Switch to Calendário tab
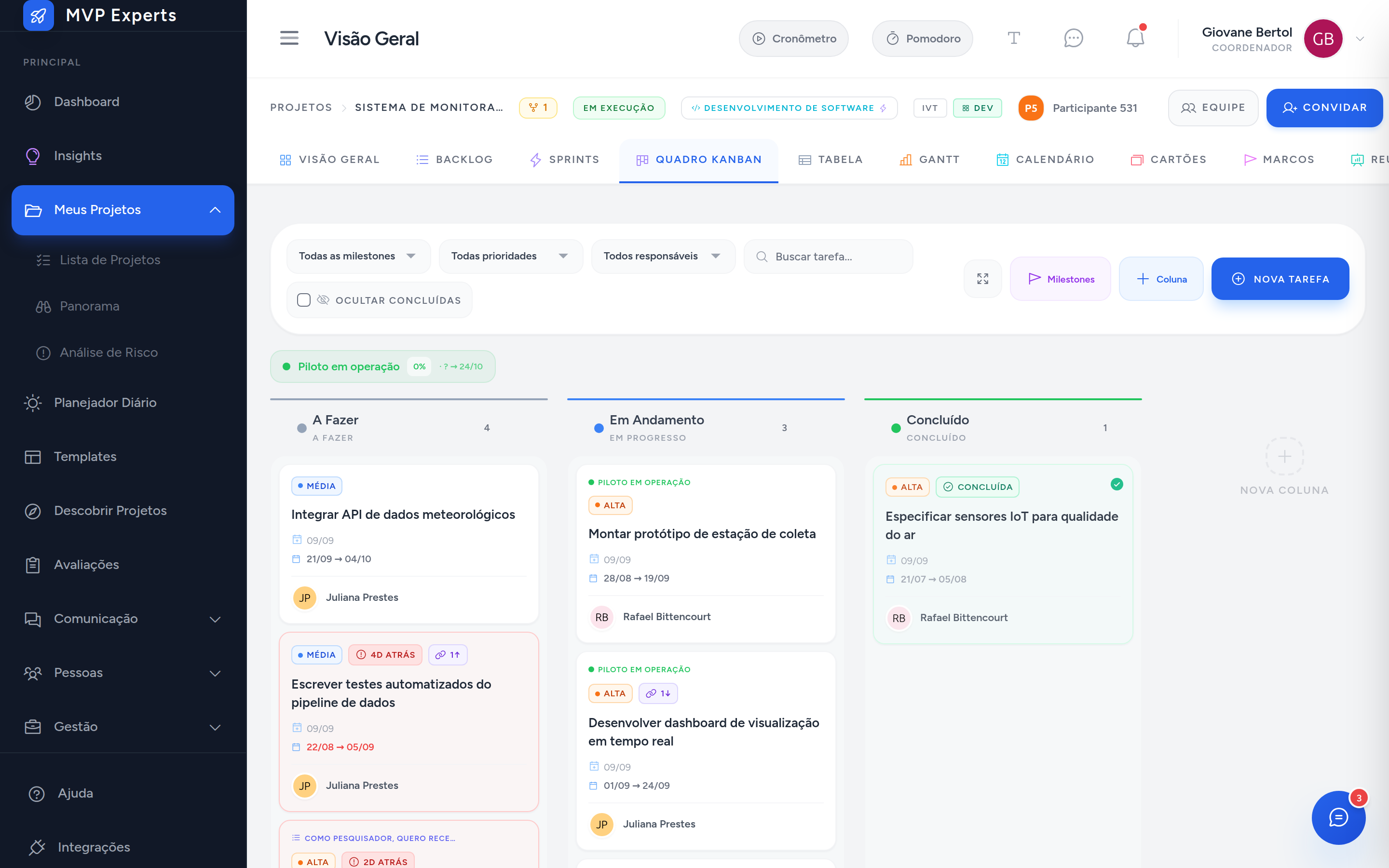 coord(1045,160)
